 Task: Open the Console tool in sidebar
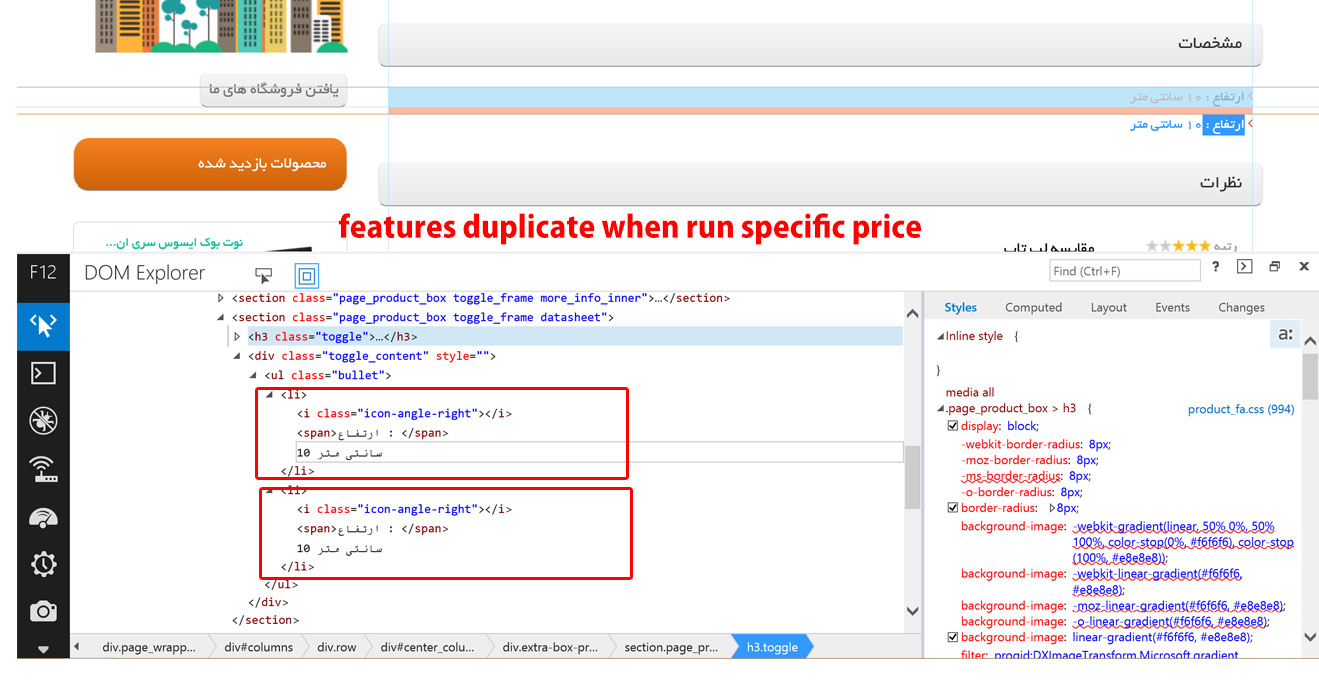(x=43, y=373)
